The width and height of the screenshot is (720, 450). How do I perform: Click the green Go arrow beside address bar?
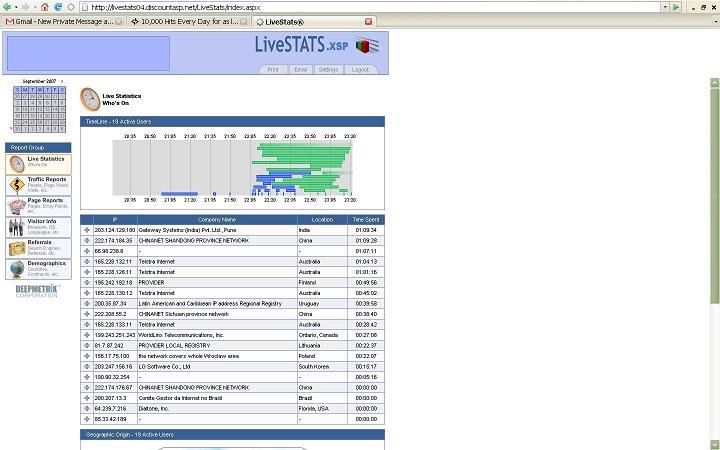[676, 7]
